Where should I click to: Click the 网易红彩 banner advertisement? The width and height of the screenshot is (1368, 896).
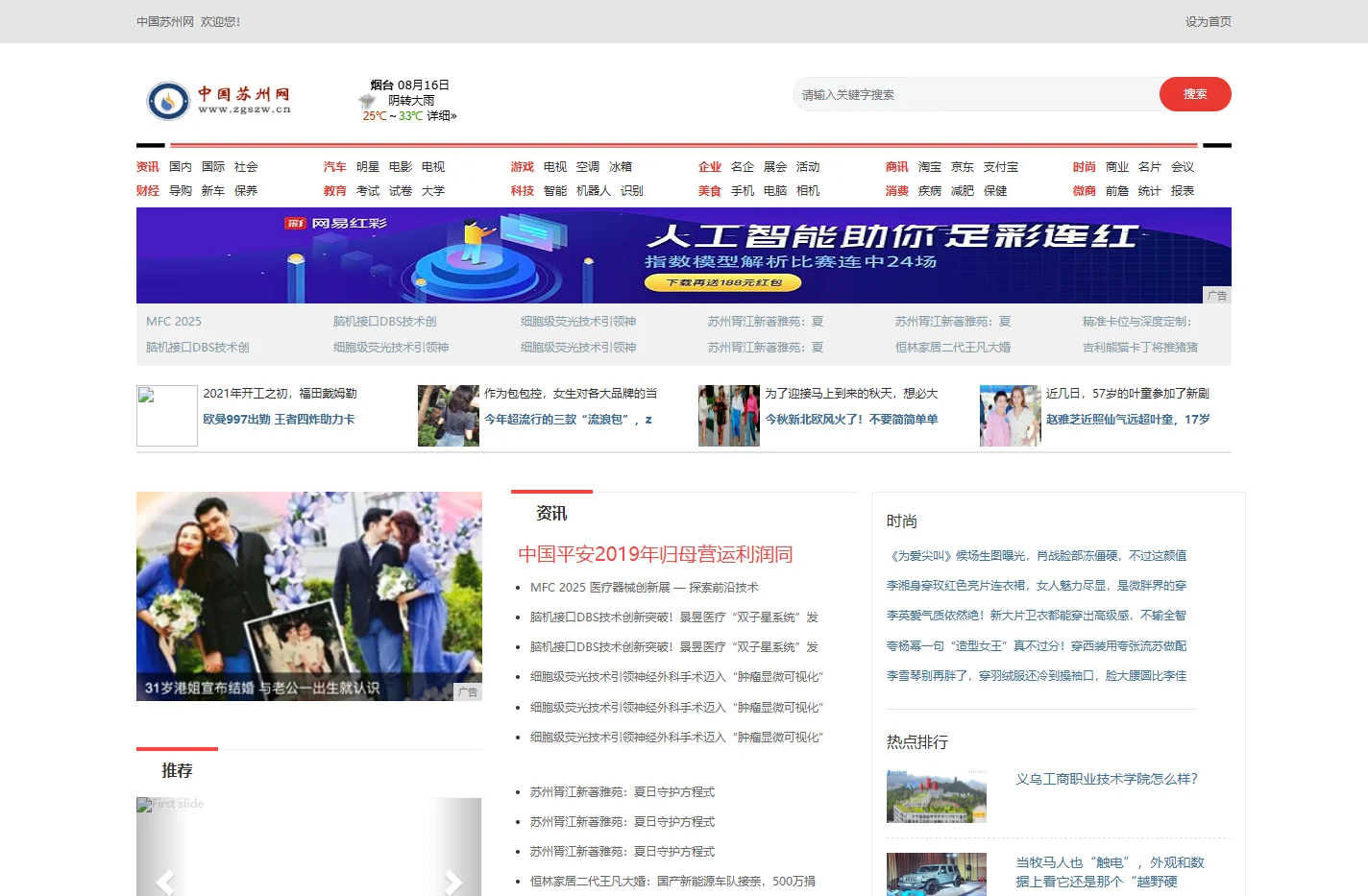684,255
